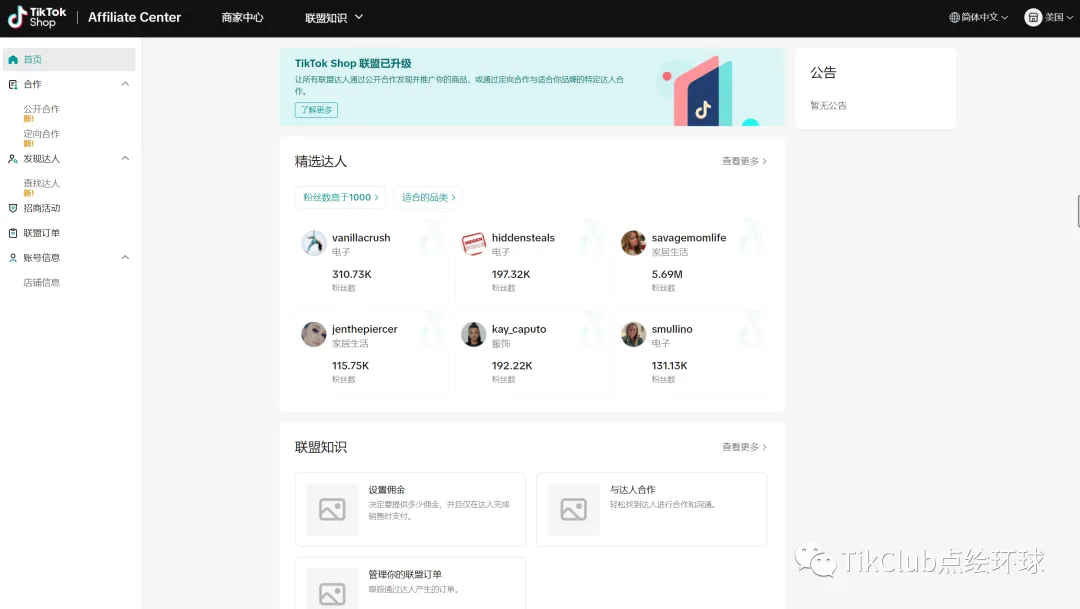Click the 暂无公告 announcement text
The image size is (1080, 609).
pyautogui.click(x=828, y=105)
